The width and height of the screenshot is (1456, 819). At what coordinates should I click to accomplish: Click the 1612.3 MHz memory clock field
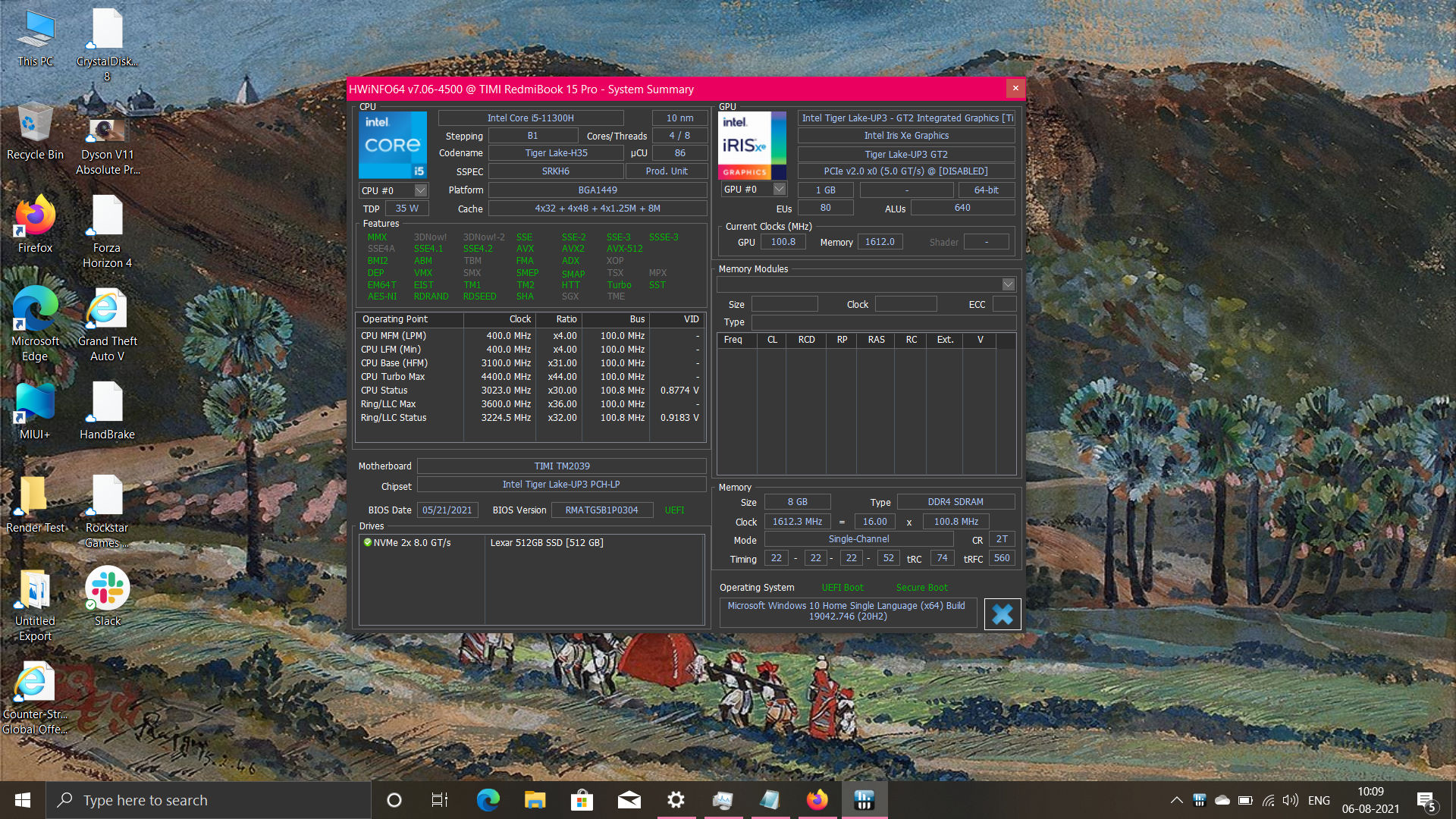(797, 522)
